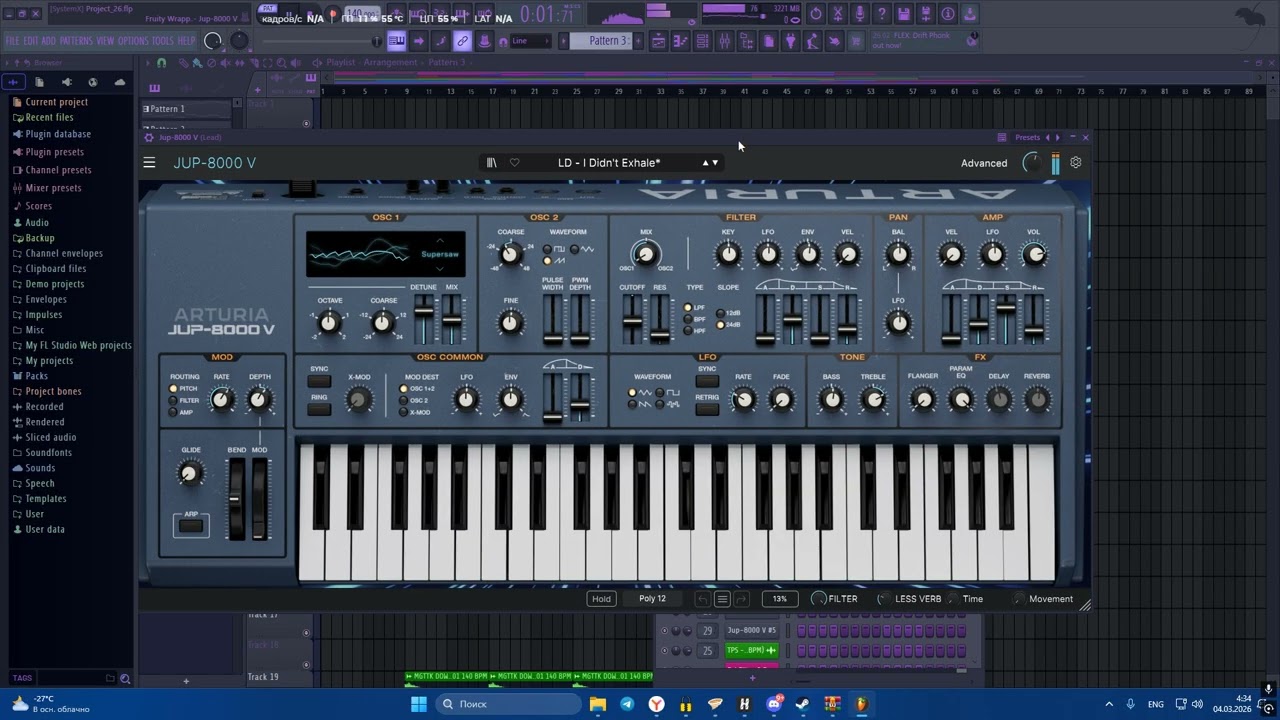Screen dimensions: 1280x720
Task: Open the Presets menu in plugin title bar
Action: click(x=1027, y=138)
